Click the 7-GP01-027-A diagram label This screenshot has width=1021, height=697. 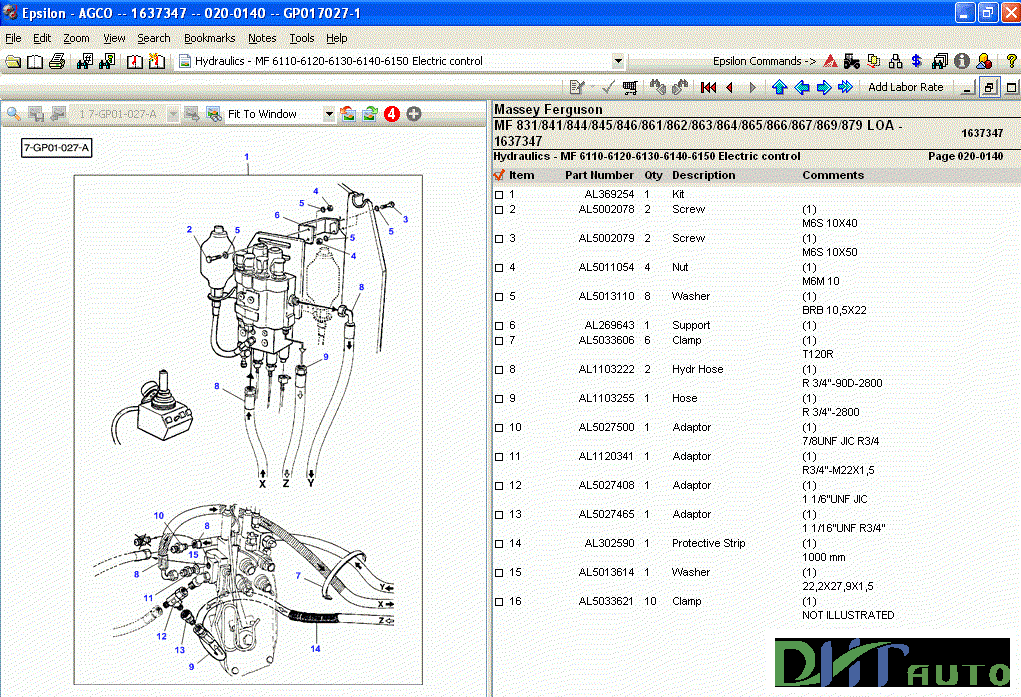tap(55, 147)
